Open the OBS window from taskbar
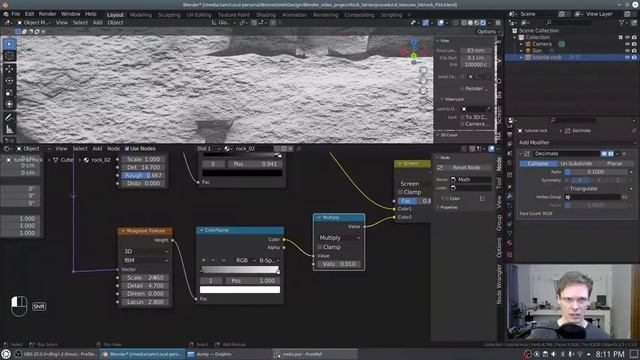640x360 pixels. (x=56, y=354)
